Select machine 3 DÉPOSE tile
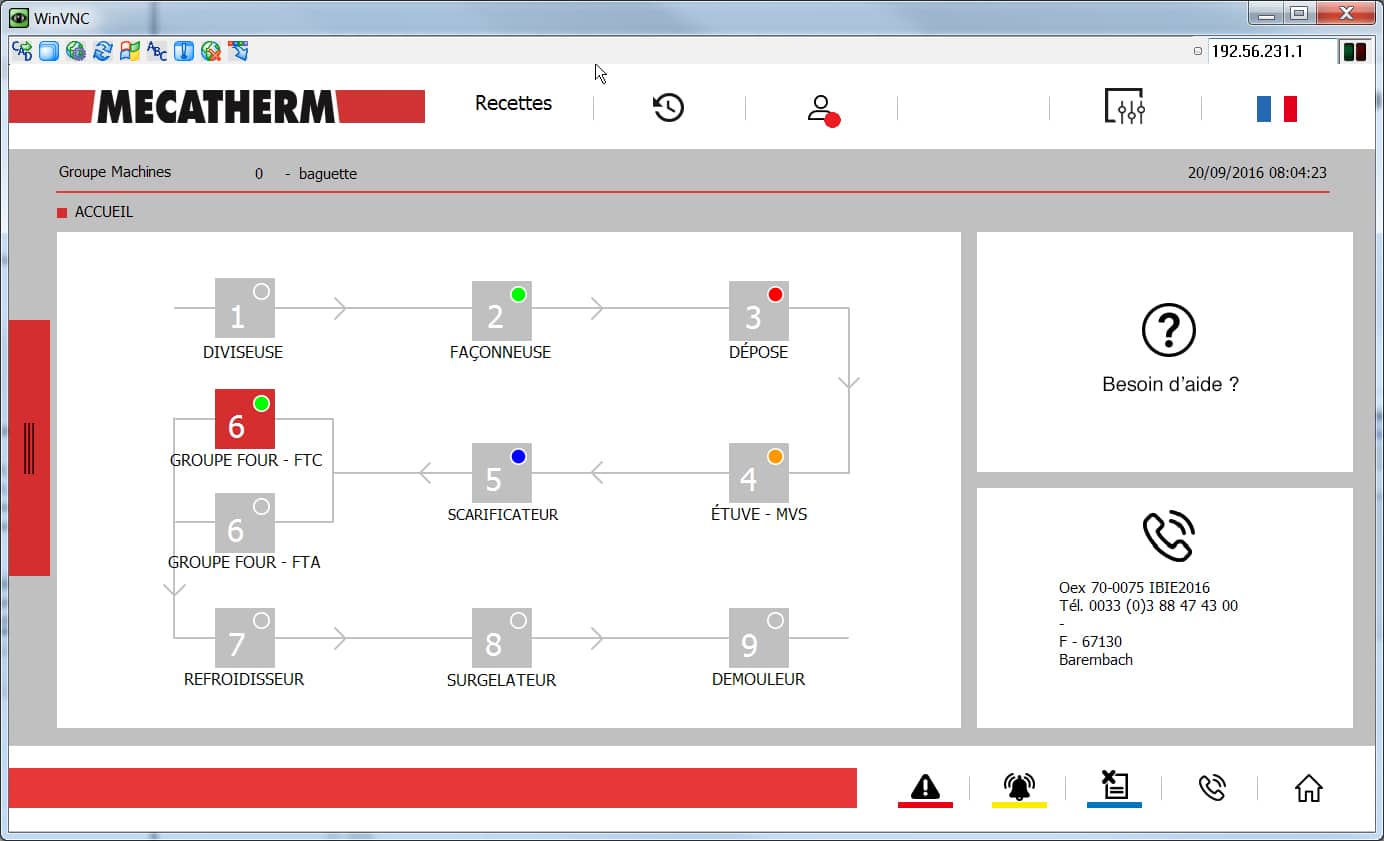Image resolution: width=1384 pixels, height=841 pixels. tap(759, 311)
